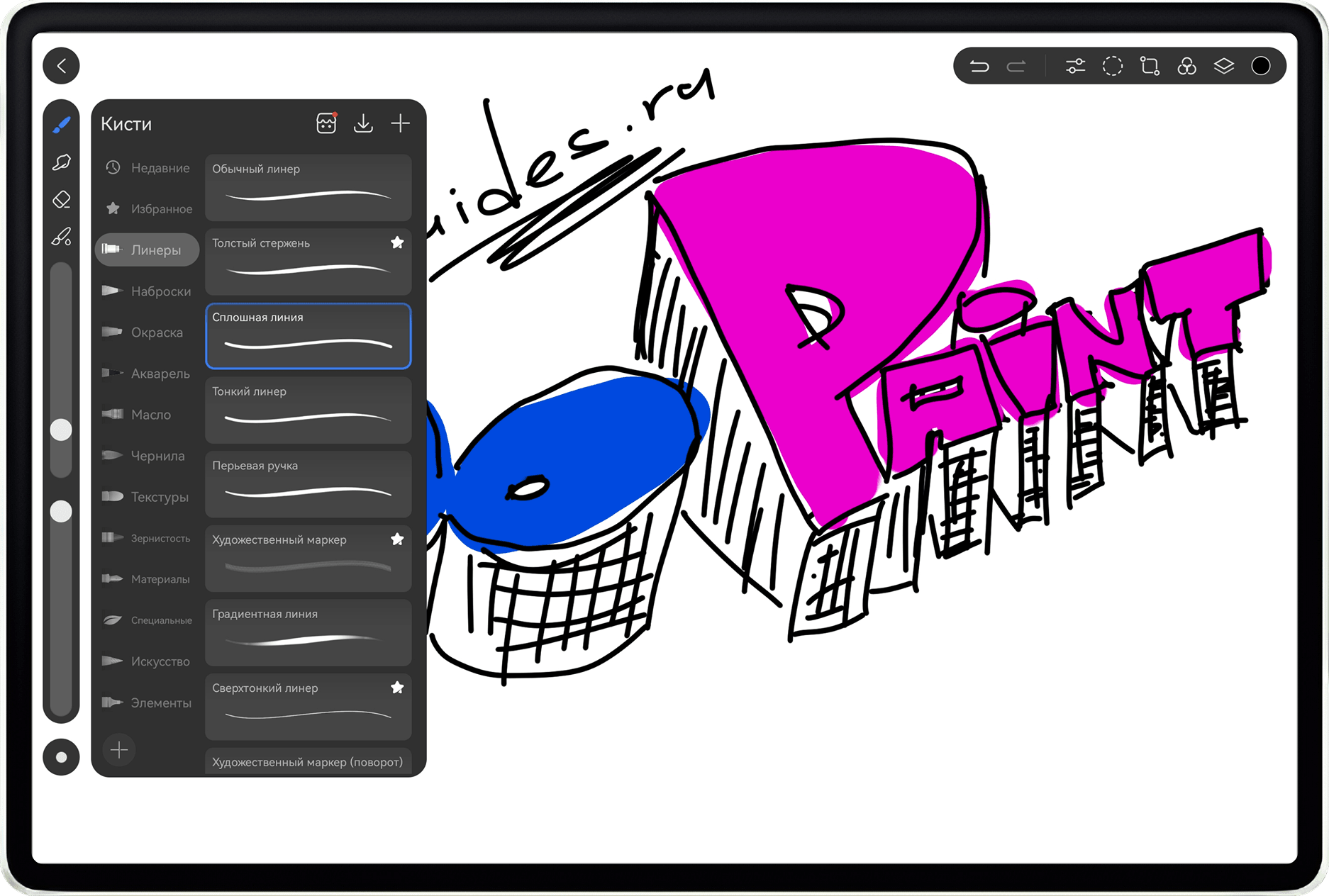Open the adjustments sliders icon
Image resolution: width=1329 pixels, height=896 pixels.
coord(1075,66)
